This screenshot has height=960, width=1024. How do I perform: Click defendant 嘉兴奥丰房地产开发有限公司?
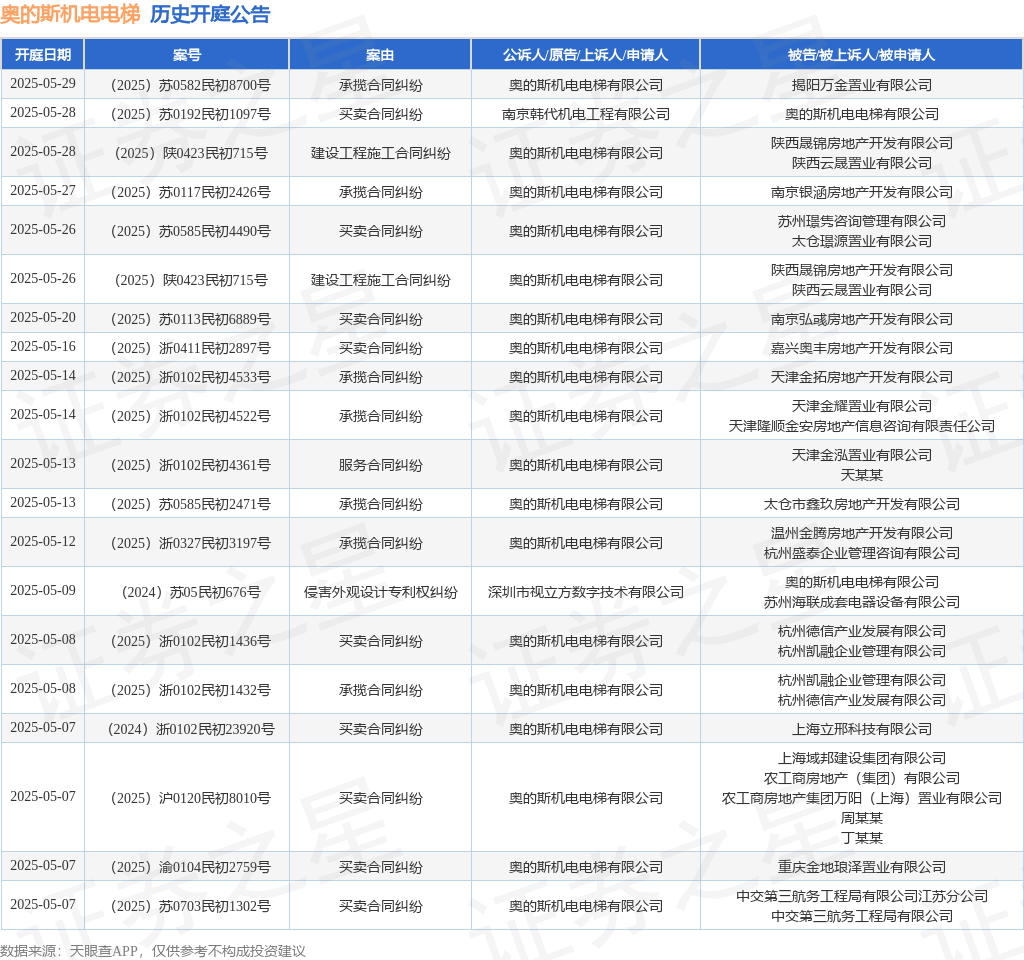click(861, 348)
